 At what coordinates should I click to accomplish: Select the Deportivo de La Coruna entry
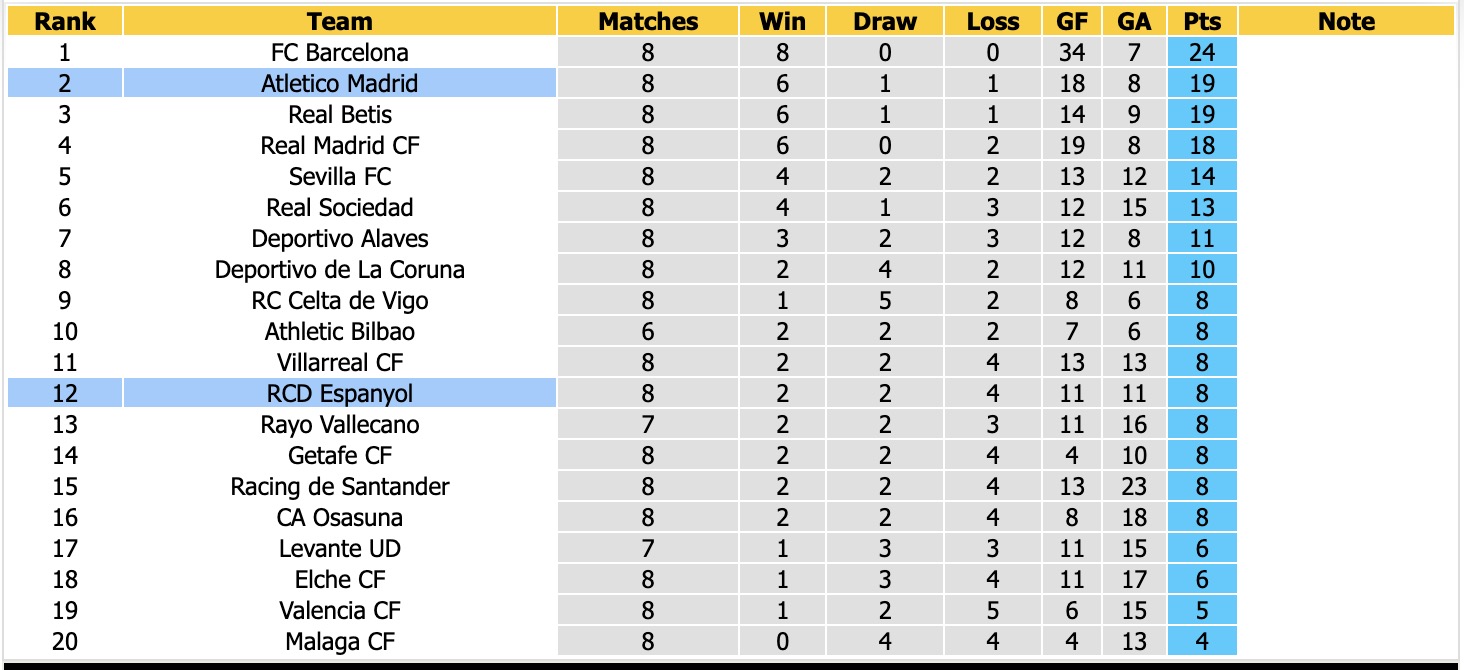(340, 269)
